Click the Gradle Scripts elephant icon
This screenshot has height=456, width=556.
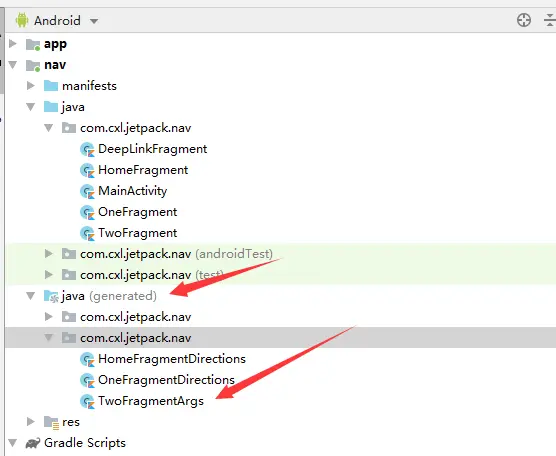click(x=33, y=443)
